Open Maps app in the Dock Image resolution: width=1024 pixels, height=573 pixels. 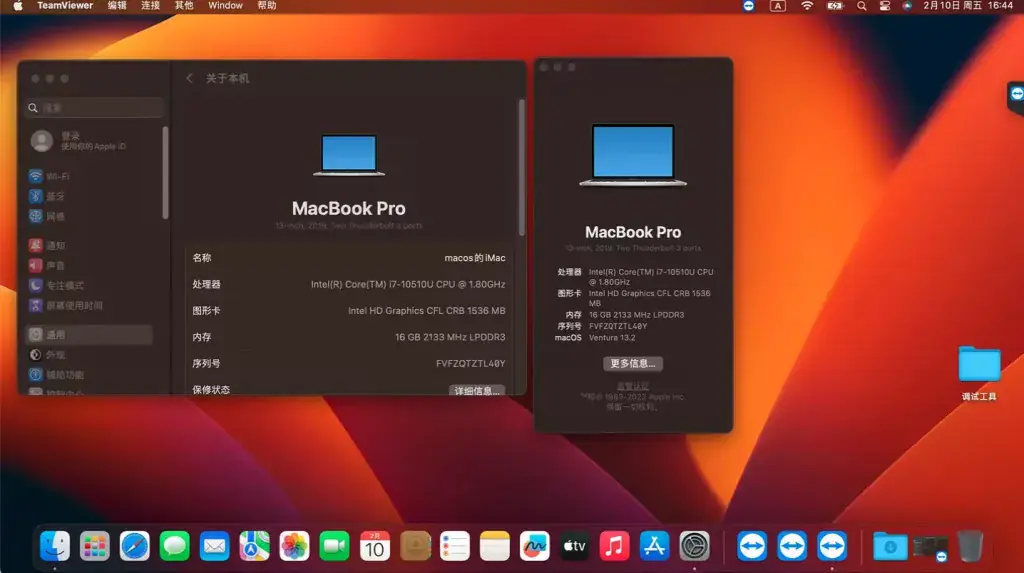click(254, 546)
